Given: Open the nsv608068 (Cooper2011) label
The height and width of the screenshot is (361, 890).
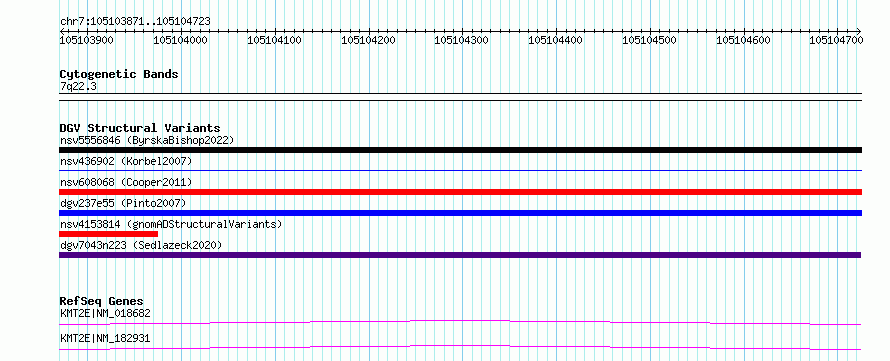Looking at the screenshot, I should pyautogui.click(x=126, y=182).
